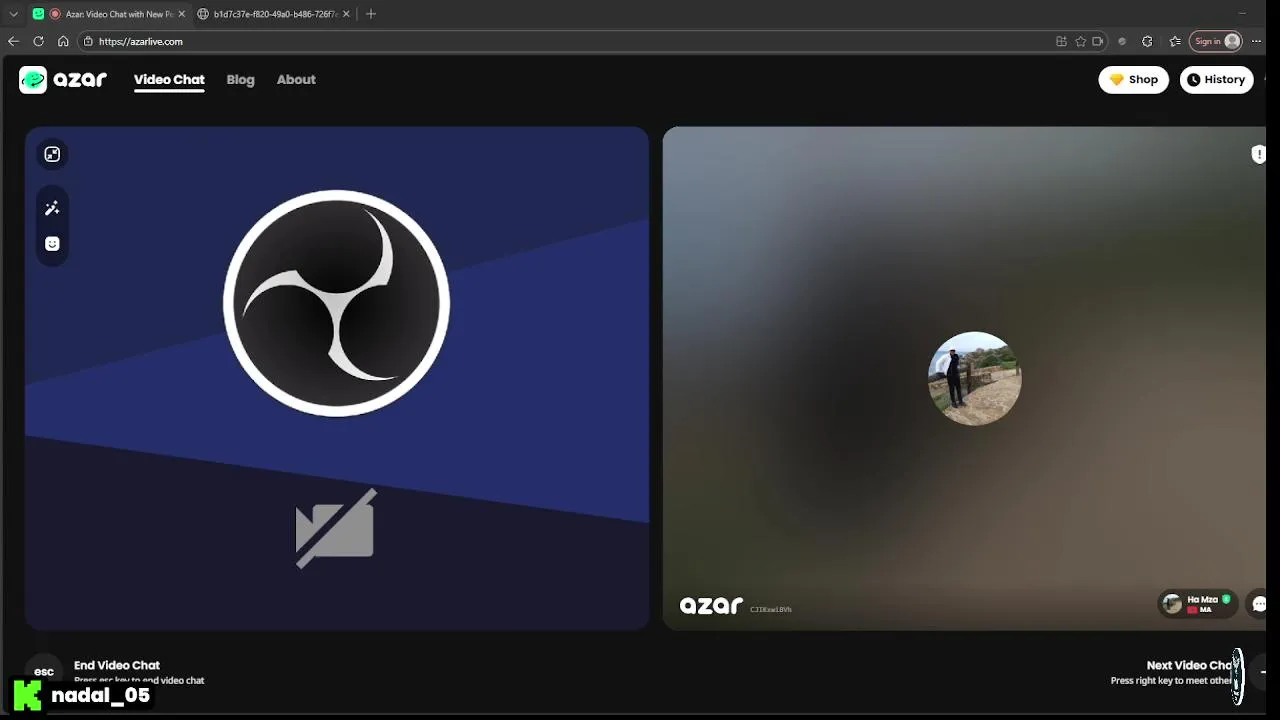Open the face sticker emoji tool

(x=52, y=244)
